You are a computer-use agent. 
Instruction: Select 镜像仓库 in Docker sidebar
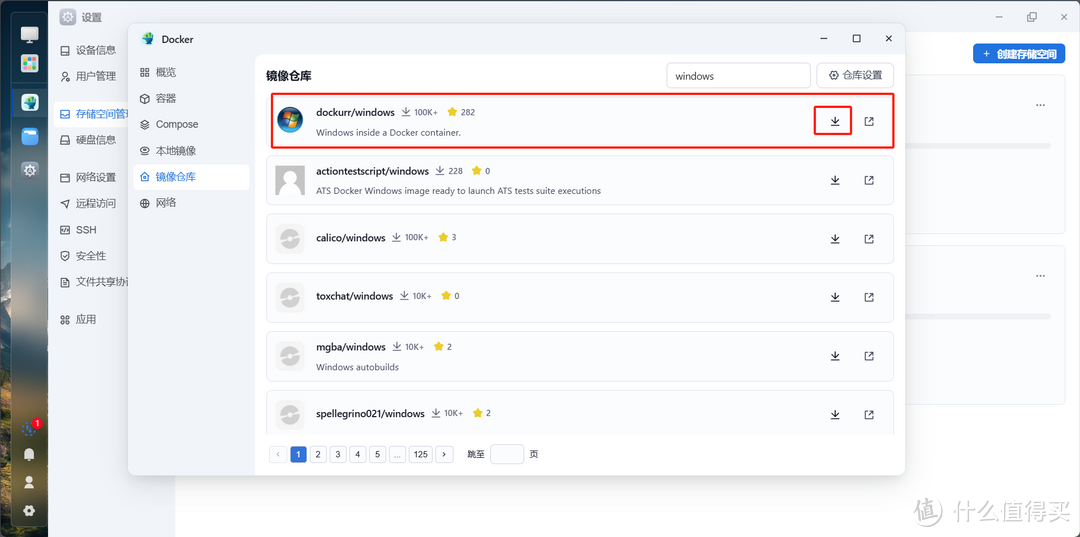[191, 177]
